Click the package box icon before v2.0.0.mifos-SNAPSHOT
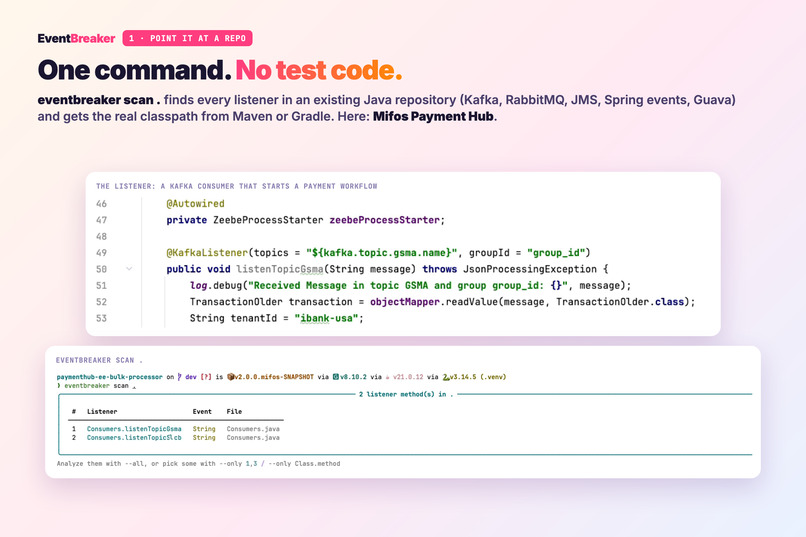This screenshot has height=537, width=806. [x=230, y=377]
